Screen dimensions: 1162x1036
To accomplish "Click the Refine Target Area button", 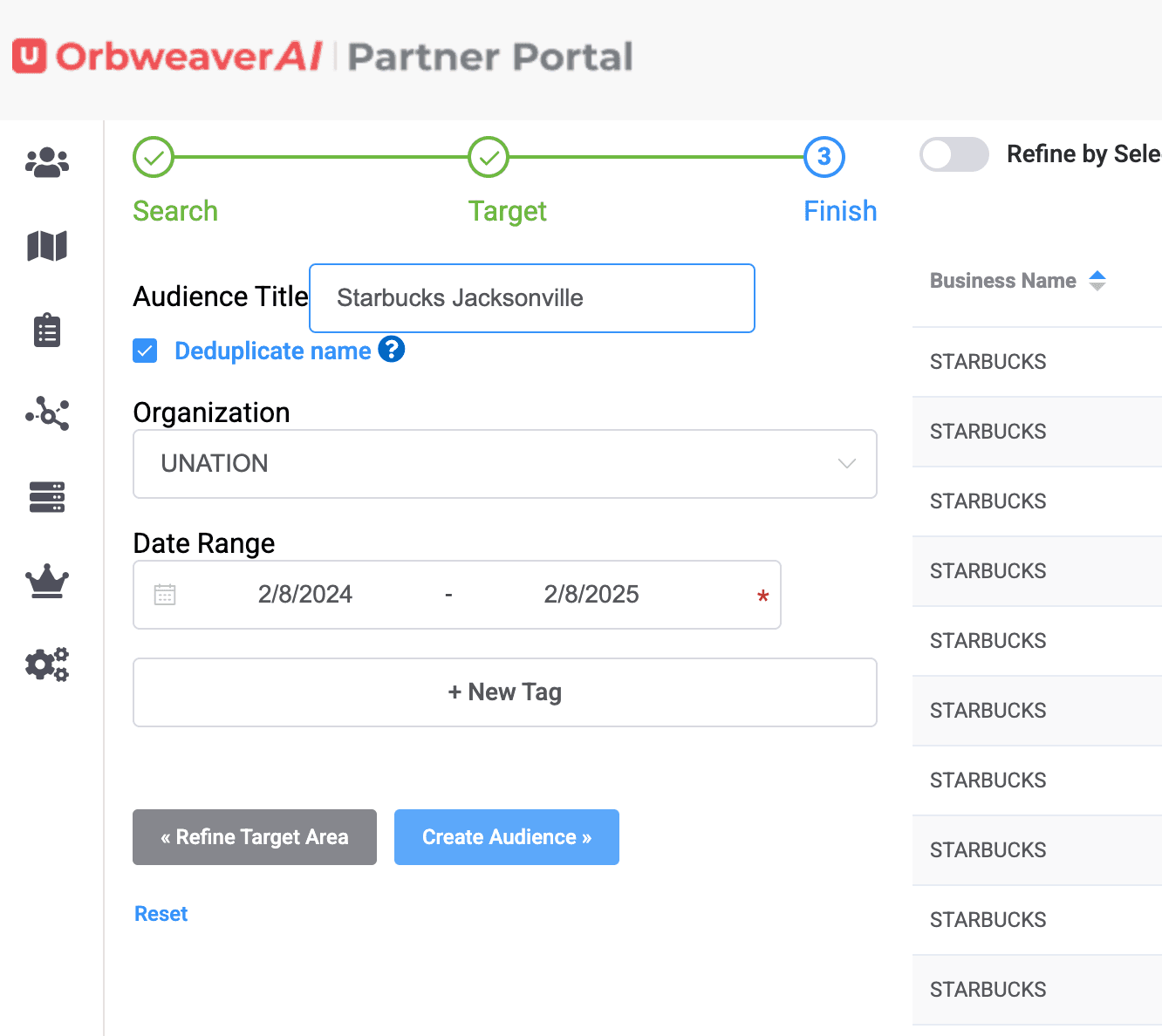I will pos(255,837).
